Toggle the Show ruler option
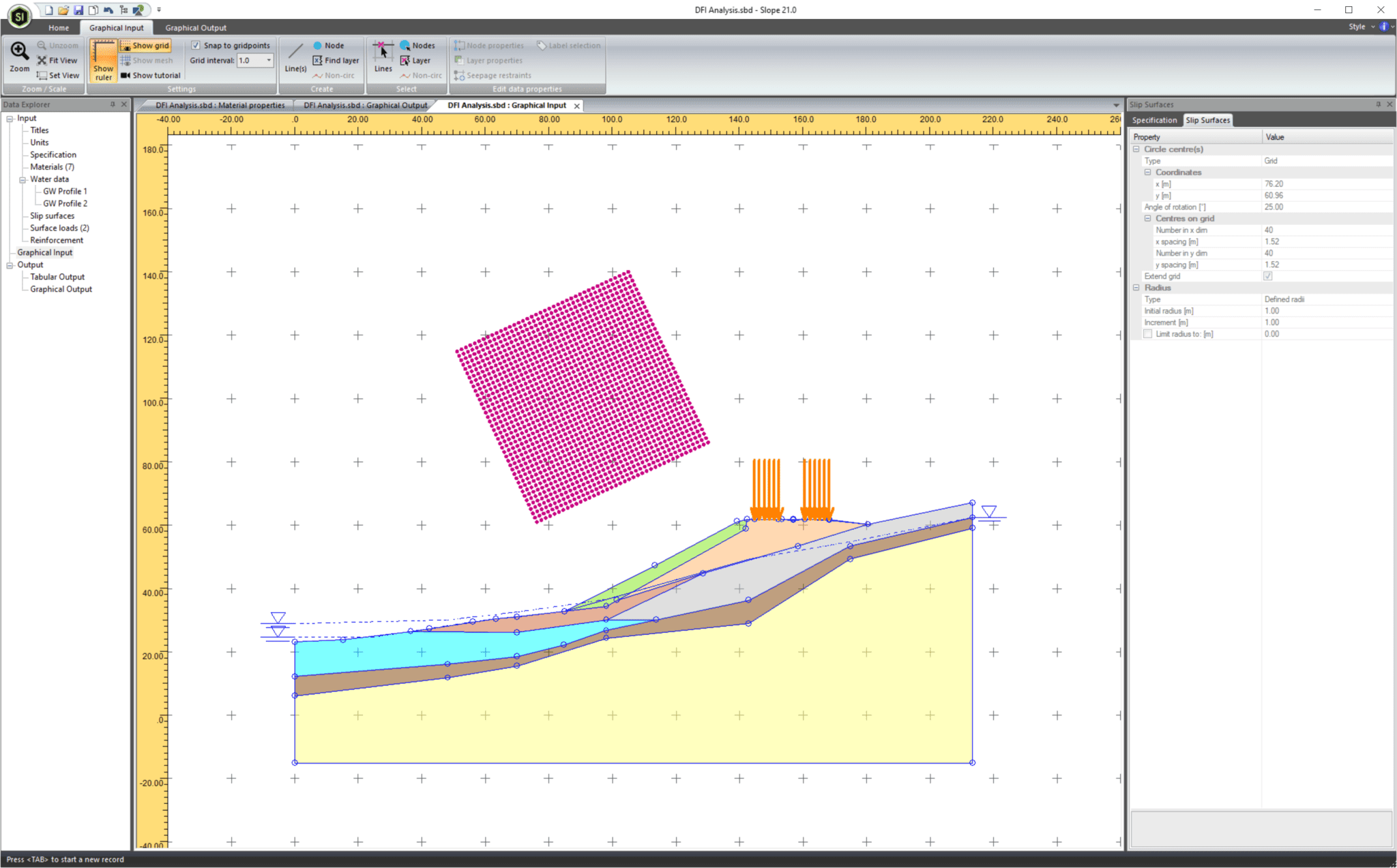Viewport: 1397px width, 868px height. [103, 60]
